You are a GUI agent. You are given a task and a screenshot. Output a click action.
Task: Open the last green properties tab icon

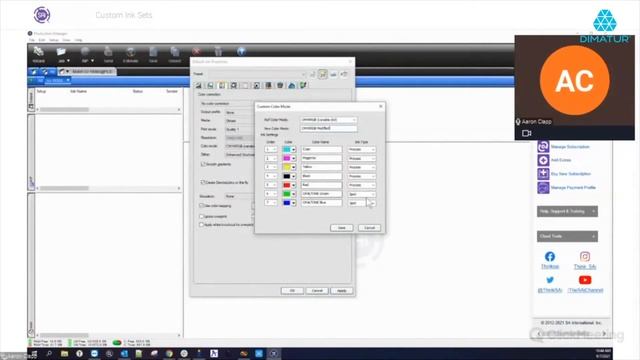tap(303, 85)
